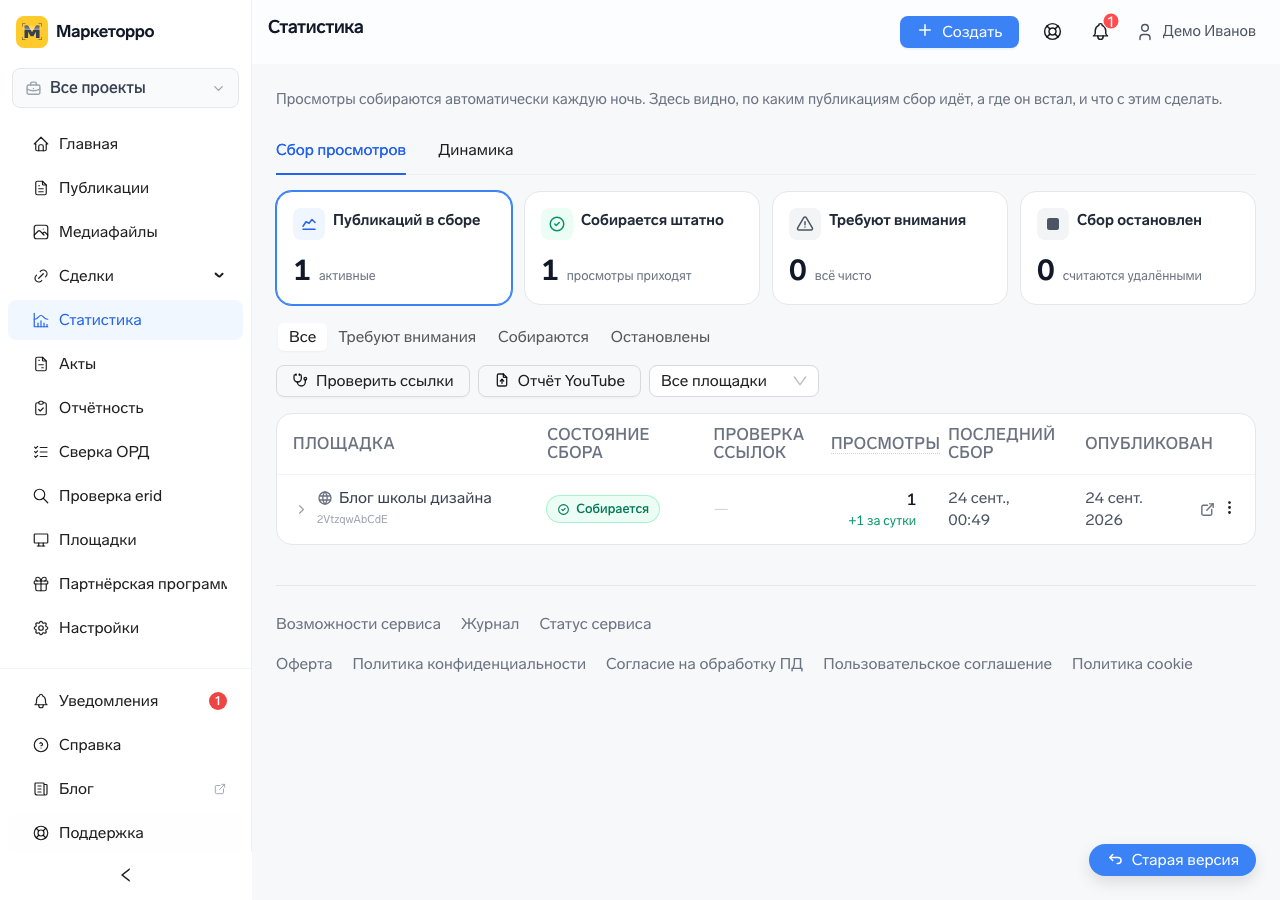This screenshot has width=1280, height=900.
Task: Open the Все проекты project selector
Action: [125, 88]
